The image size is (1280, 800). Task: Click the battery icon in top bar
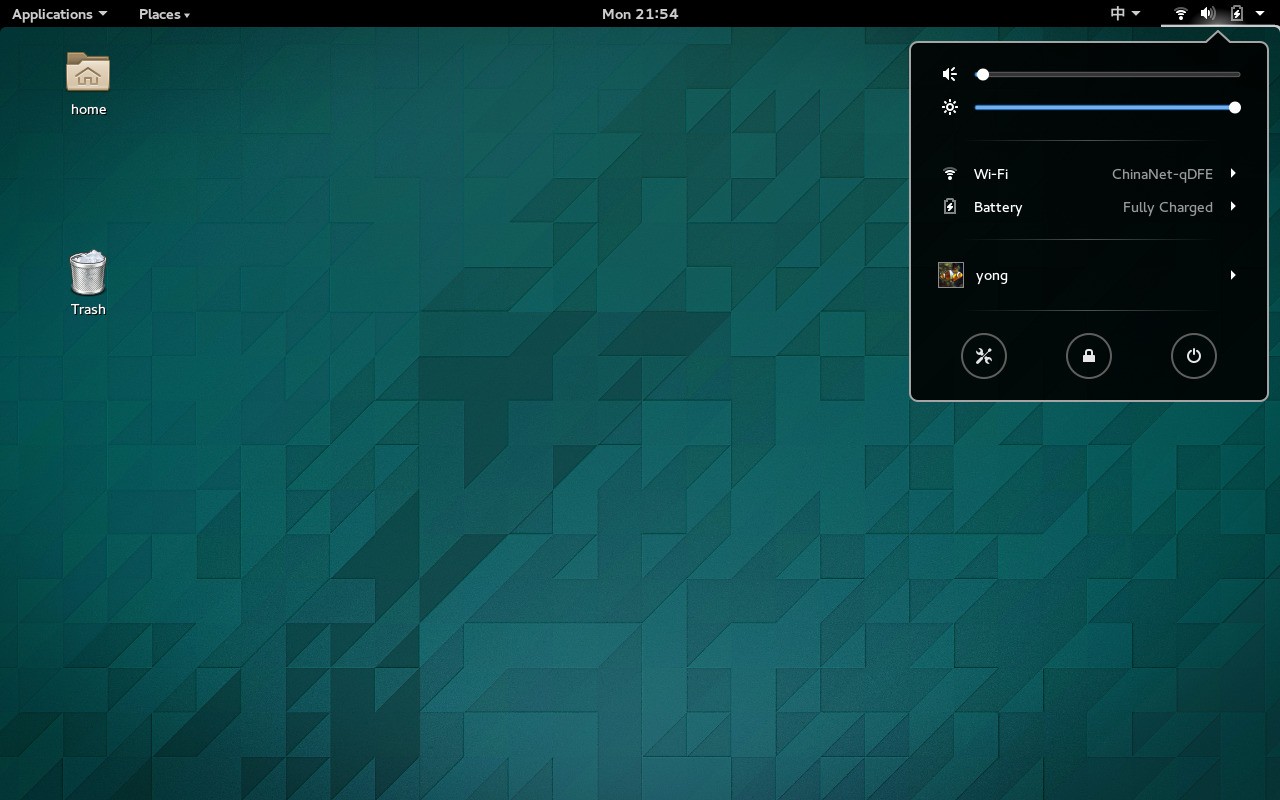[1236, 13]
